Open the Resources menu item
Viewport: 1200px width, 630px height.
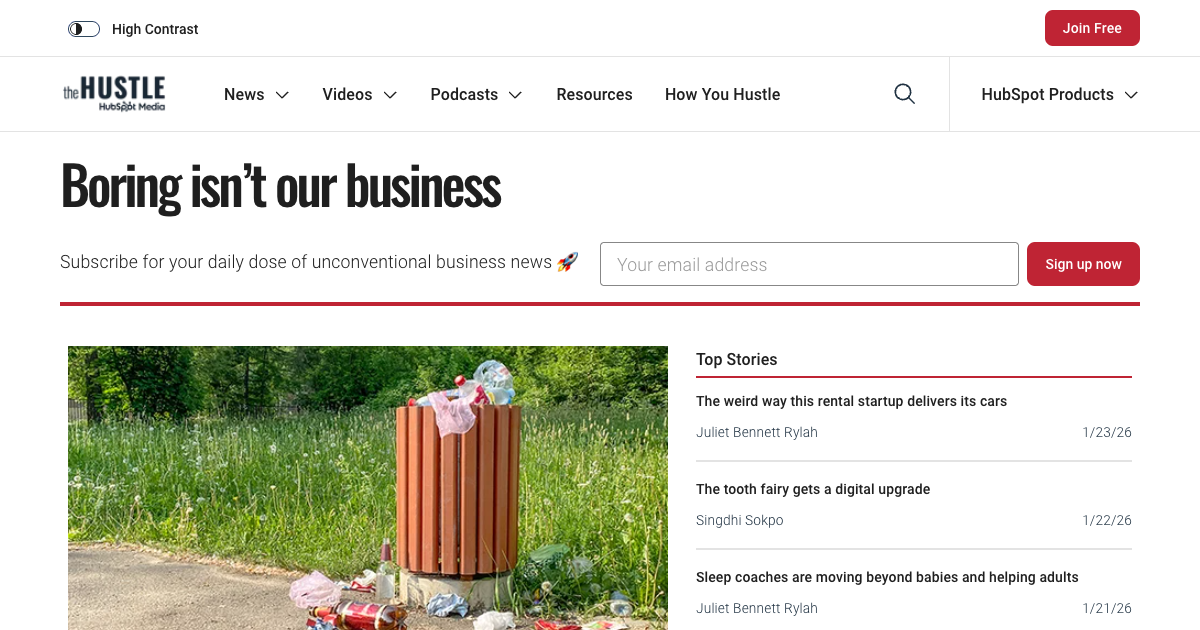pos(594,94)
